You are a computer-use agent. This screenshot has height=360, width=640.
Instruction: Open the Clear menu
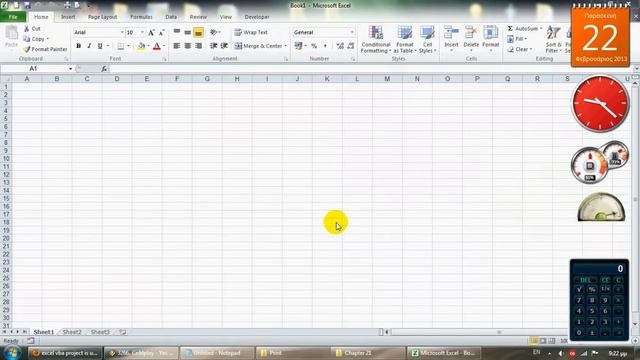520,49
